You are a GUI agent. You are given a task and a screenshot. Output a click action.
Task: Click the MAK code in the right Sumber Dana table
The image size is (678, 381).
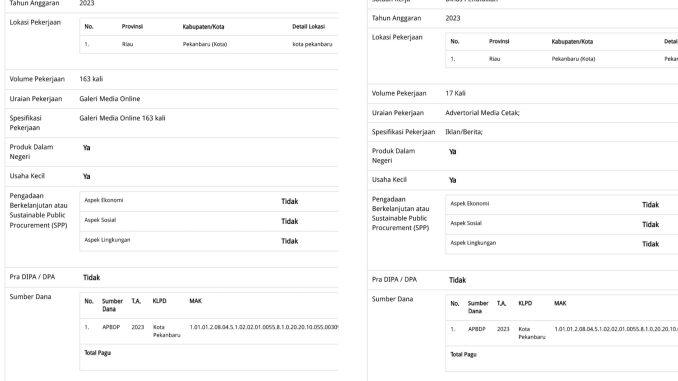click(616, 329)
